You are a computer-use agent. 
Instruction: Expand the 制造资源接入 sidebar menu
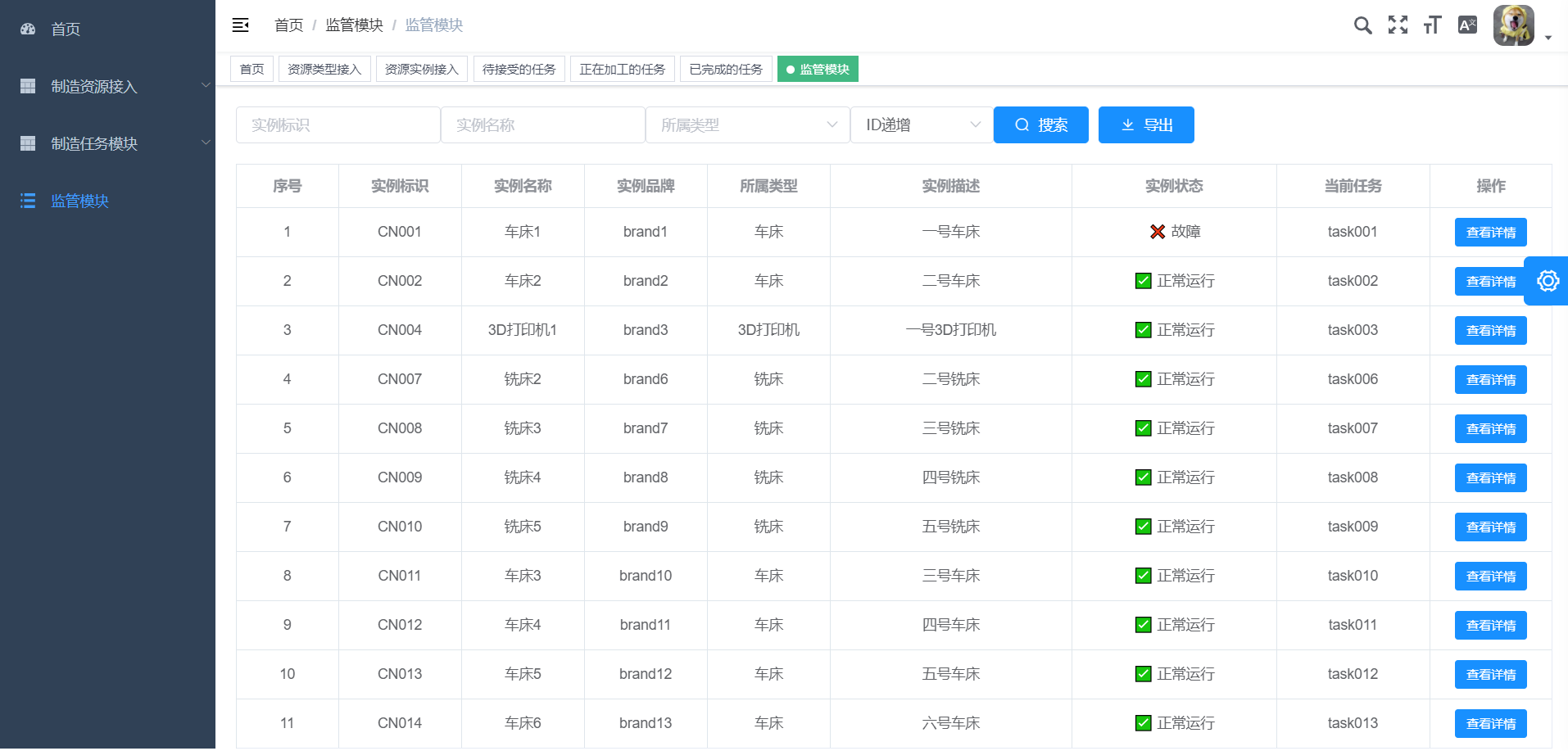tap(106, 86)
